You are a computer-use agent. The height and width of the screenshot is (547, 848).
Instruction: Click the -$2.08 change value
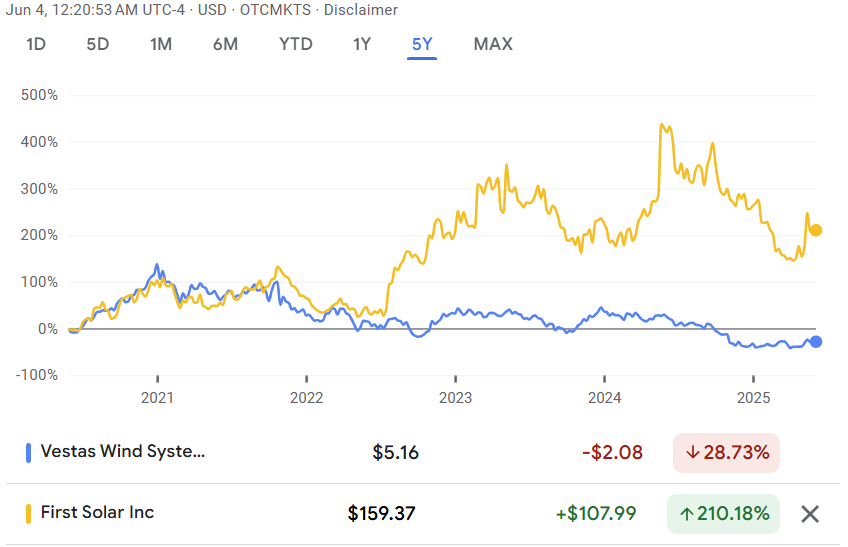click(612, 453)
